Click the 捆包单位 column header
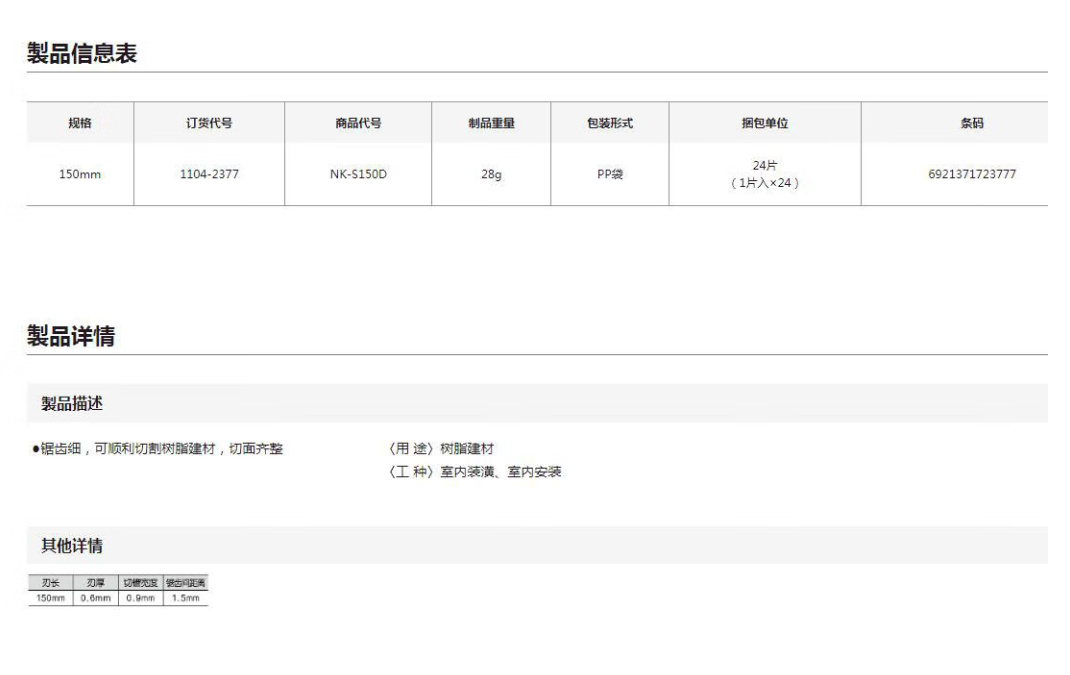Image resolution: width=1070 pixels, height=675 pixels. coord(765,123)
